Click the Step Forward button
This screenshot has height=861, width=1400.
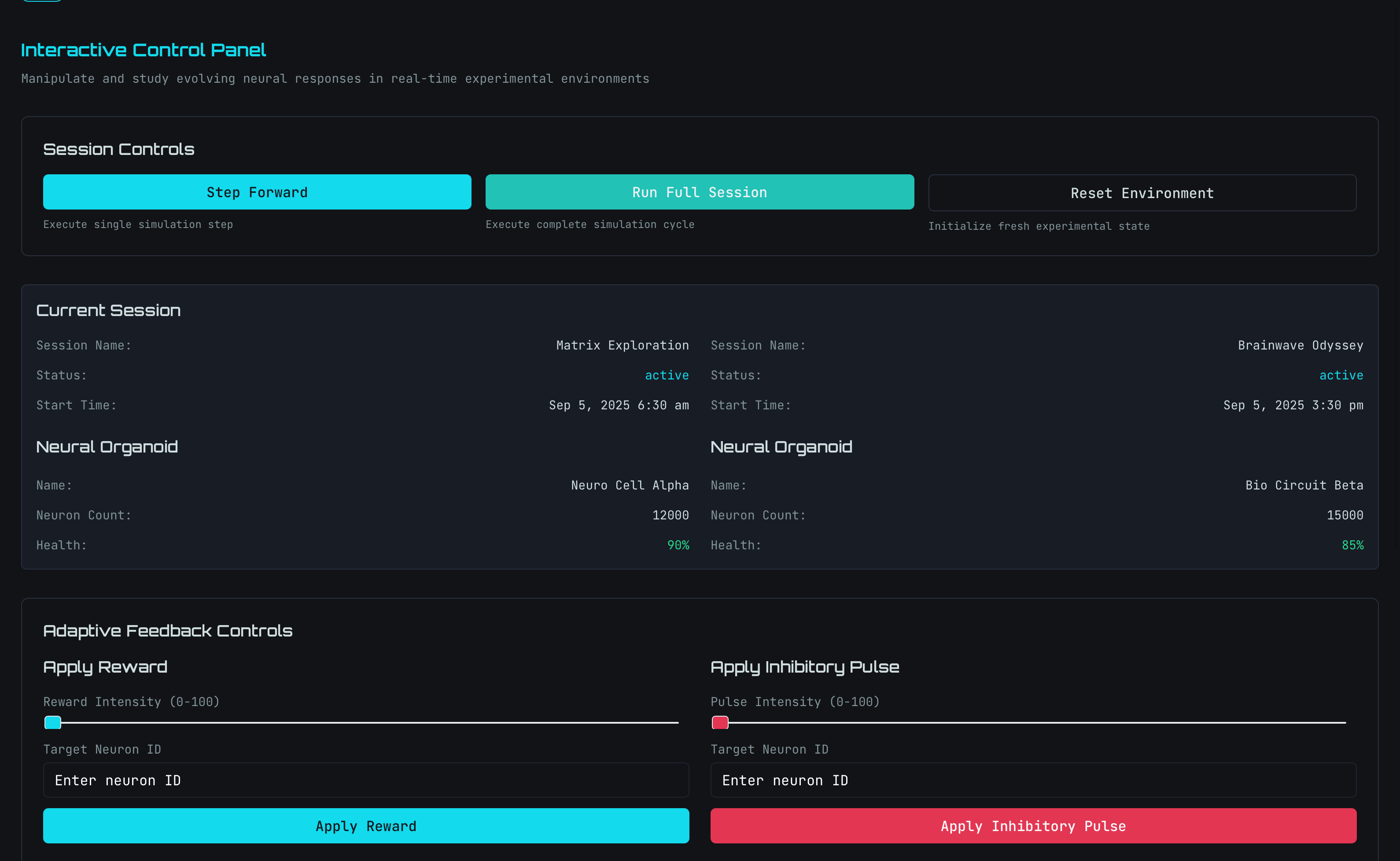pos(257,192)
